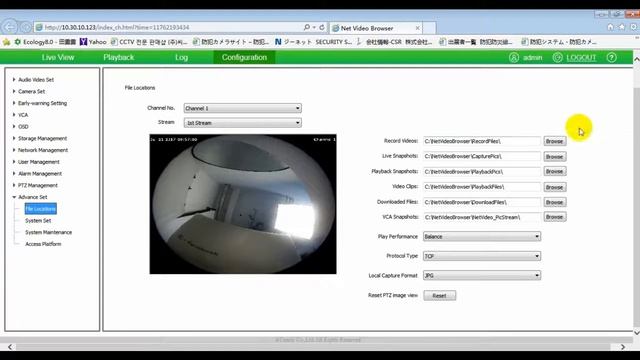Open the browser home icon

611,27
